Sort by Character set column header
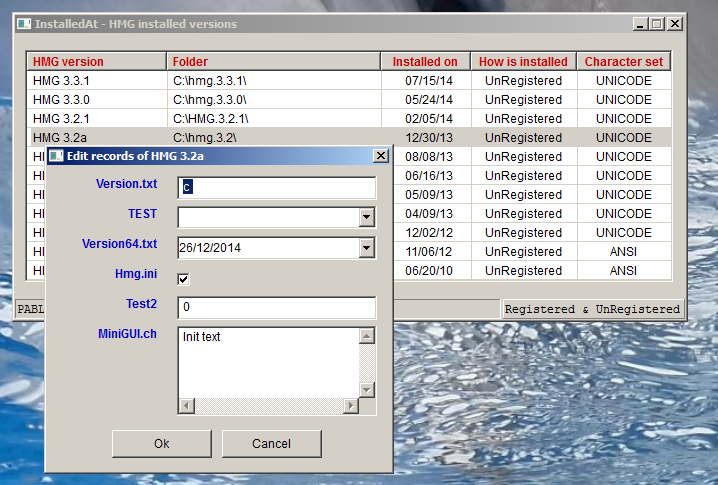718x485 pixels. (x=624, y=61)
